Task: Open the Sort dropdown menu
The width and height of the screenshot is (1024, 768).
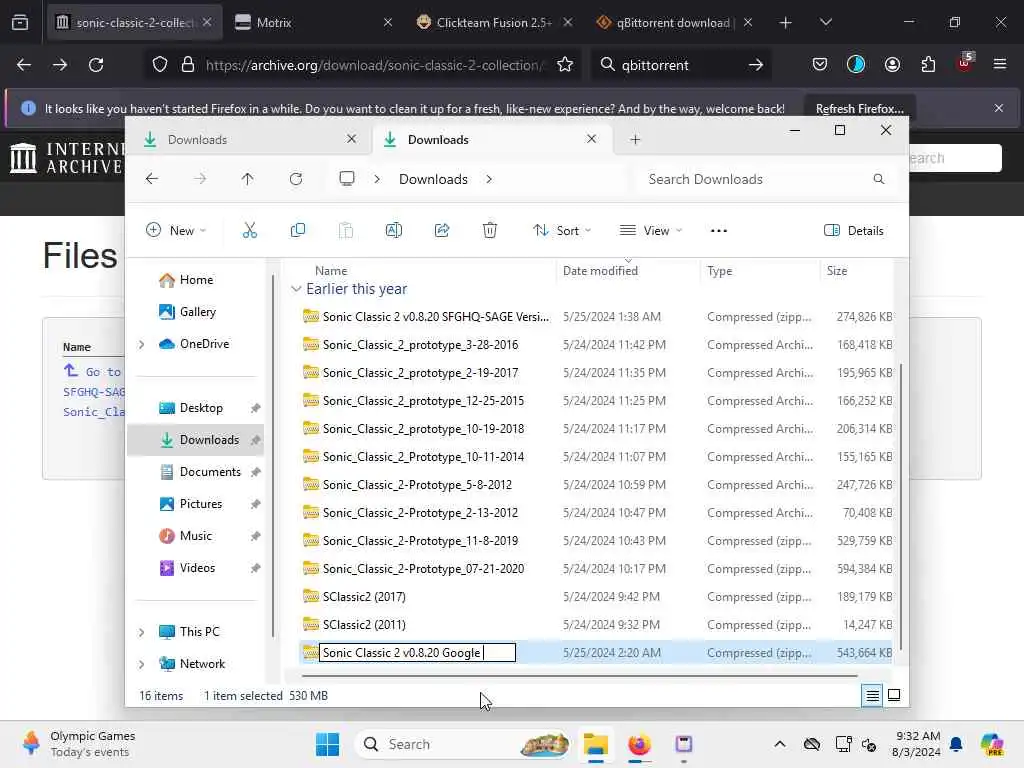Action: (562, 231)
